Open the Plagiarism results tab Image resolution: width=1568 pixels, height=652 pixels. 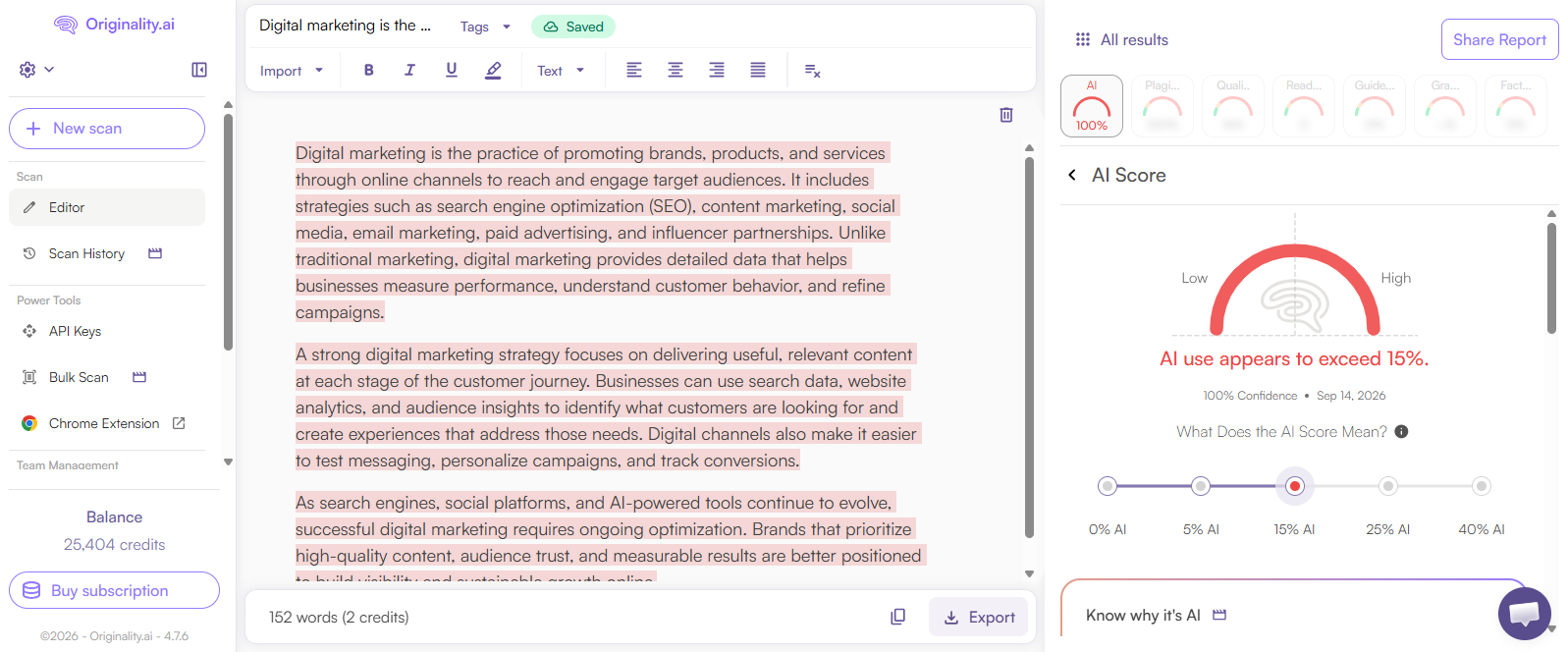click(1162, 106)
